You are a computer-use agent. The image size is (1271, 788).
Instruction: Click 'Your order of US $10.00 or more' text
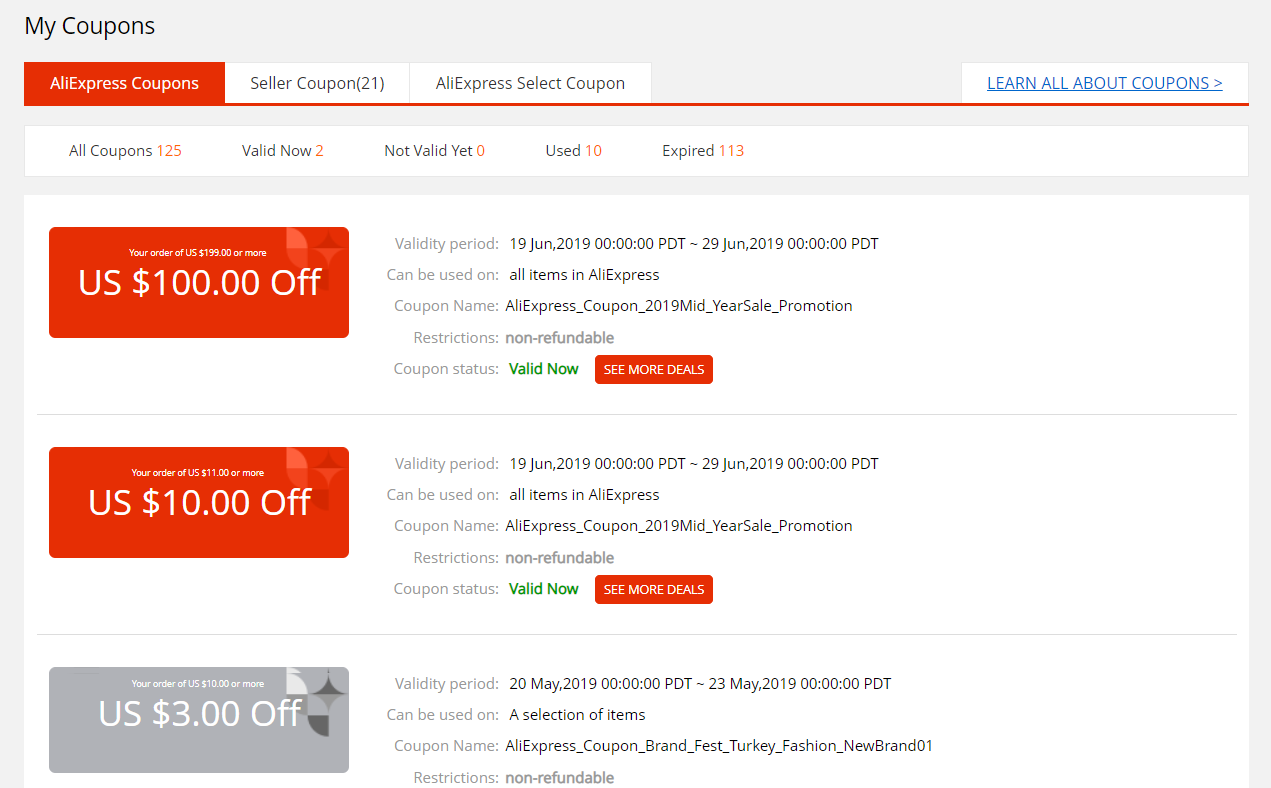click(198, 684)
